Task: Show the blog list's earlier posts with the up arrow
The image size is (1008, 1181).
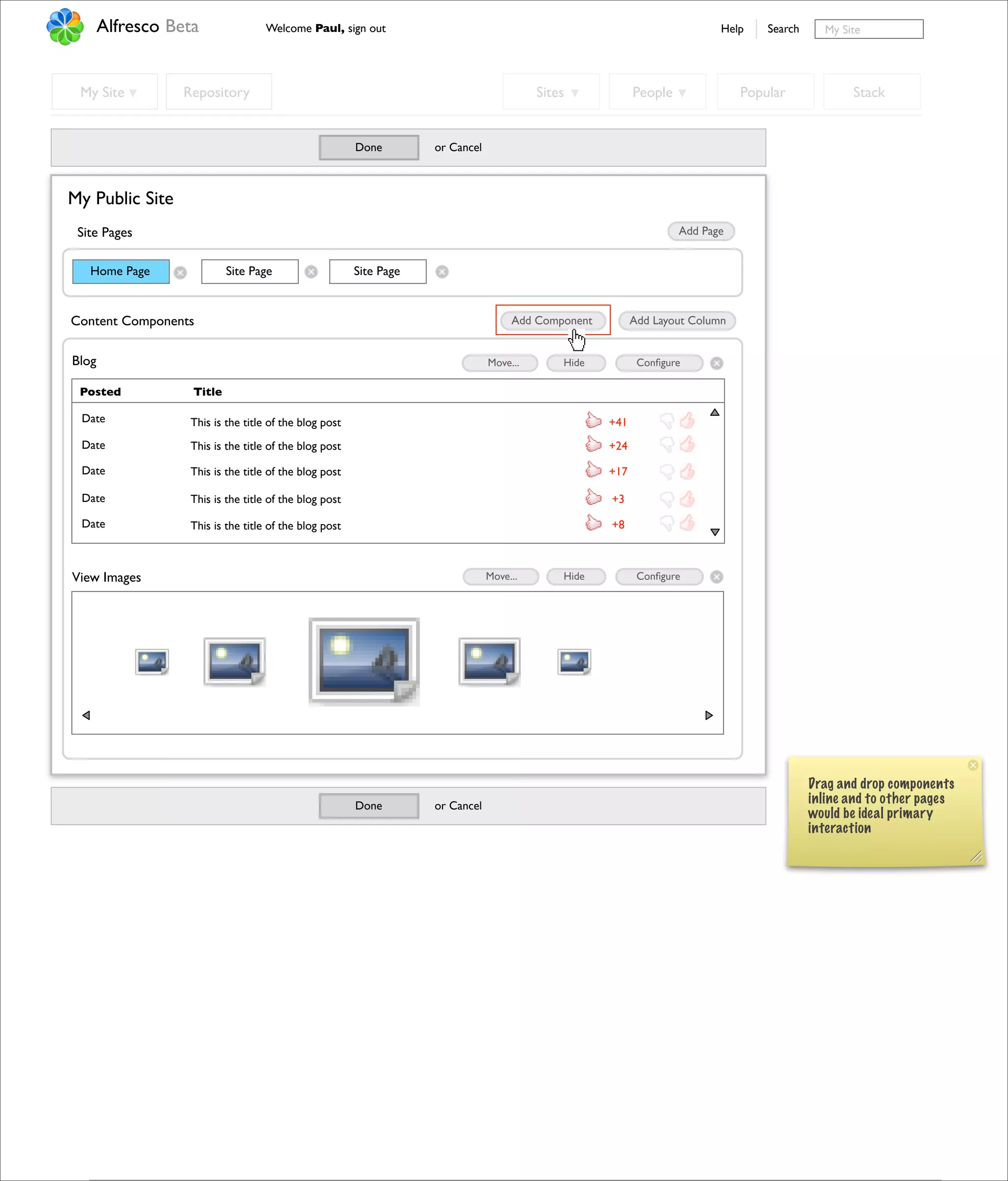Action: [x=714, y=413]
